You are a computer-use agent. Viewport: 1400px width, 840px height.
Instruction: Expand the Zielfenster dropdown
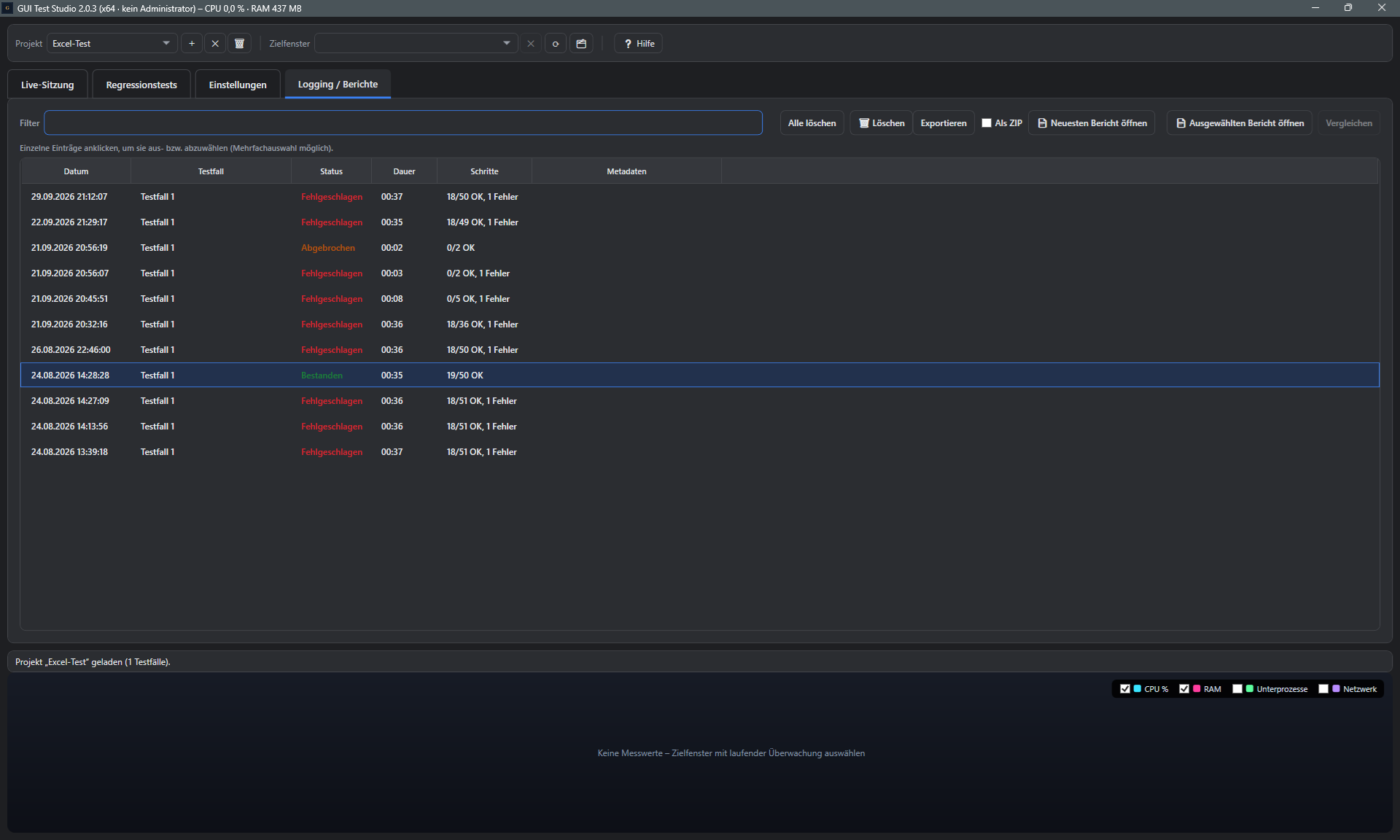pyautogui.click(x=416, y=44)
